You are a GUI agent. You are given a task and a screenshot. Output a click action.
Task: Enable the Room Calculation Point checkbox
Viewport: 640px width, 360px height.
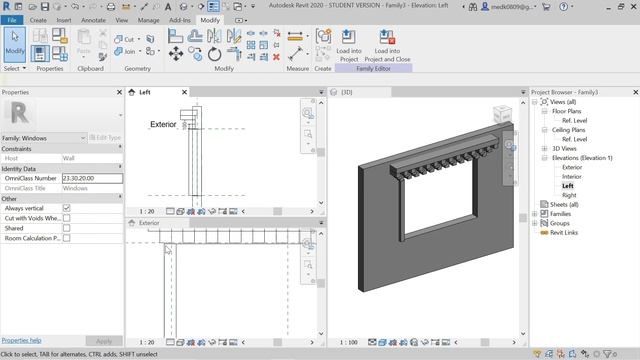coord(67,238)
